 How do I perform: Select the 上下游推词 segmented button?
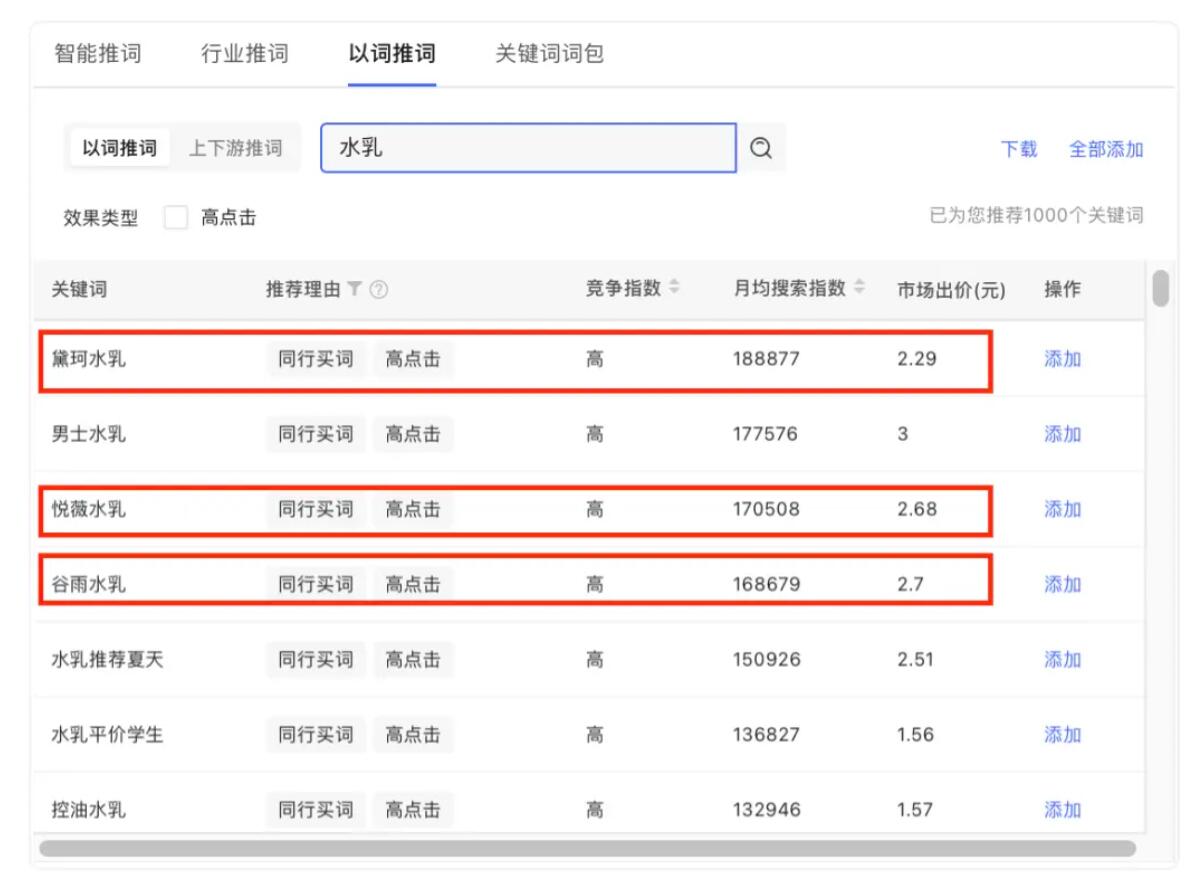tap(235, 147)
